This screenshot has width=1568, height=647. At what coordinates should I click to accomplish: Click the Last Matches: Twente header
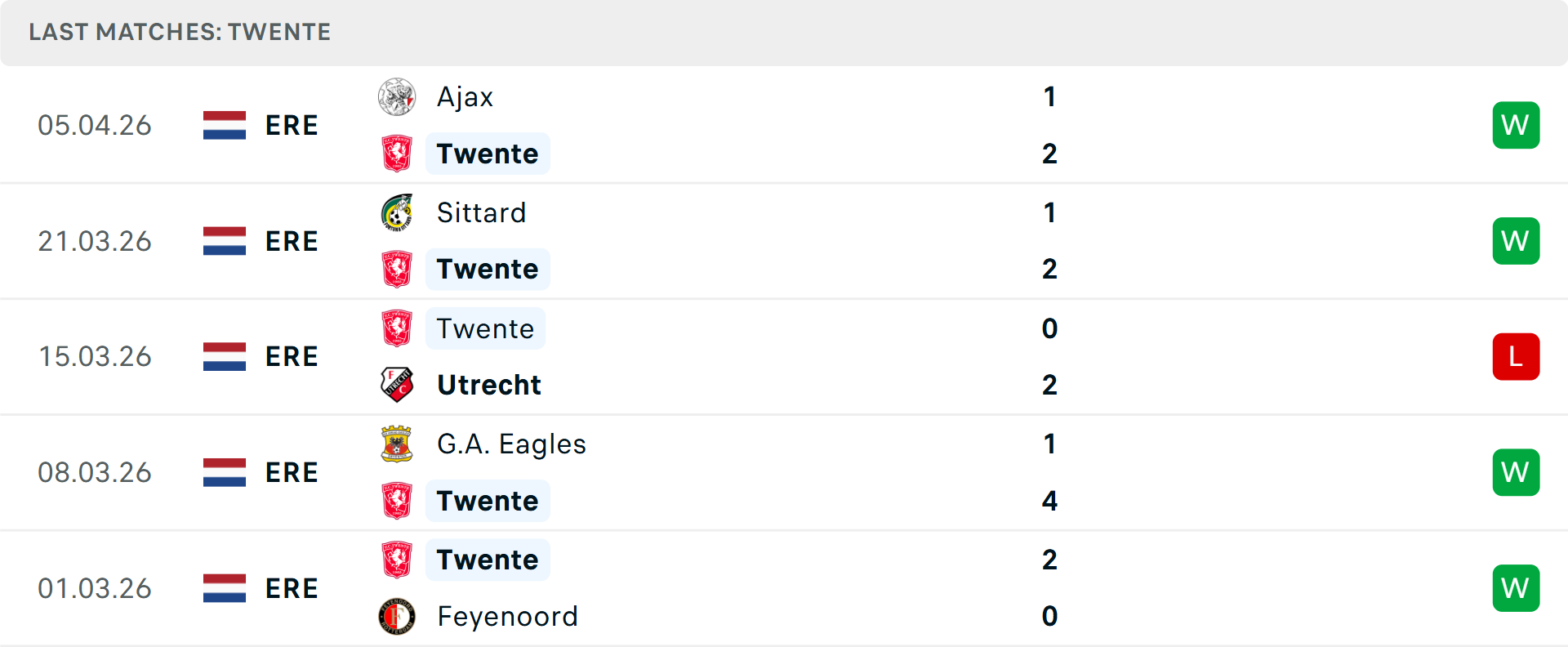pos(180,32)
